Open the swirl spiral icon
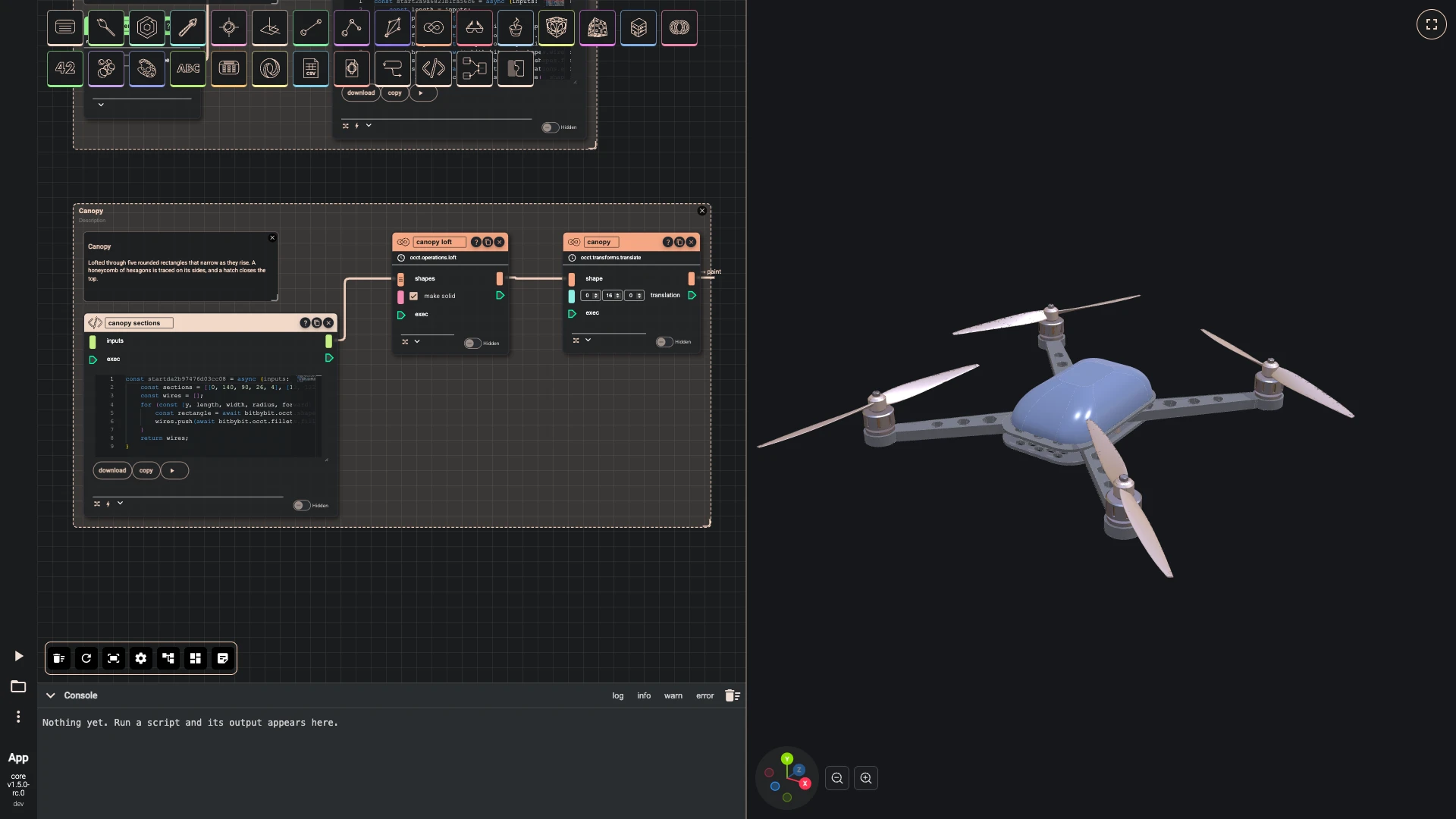 click(x=270, y=69)
